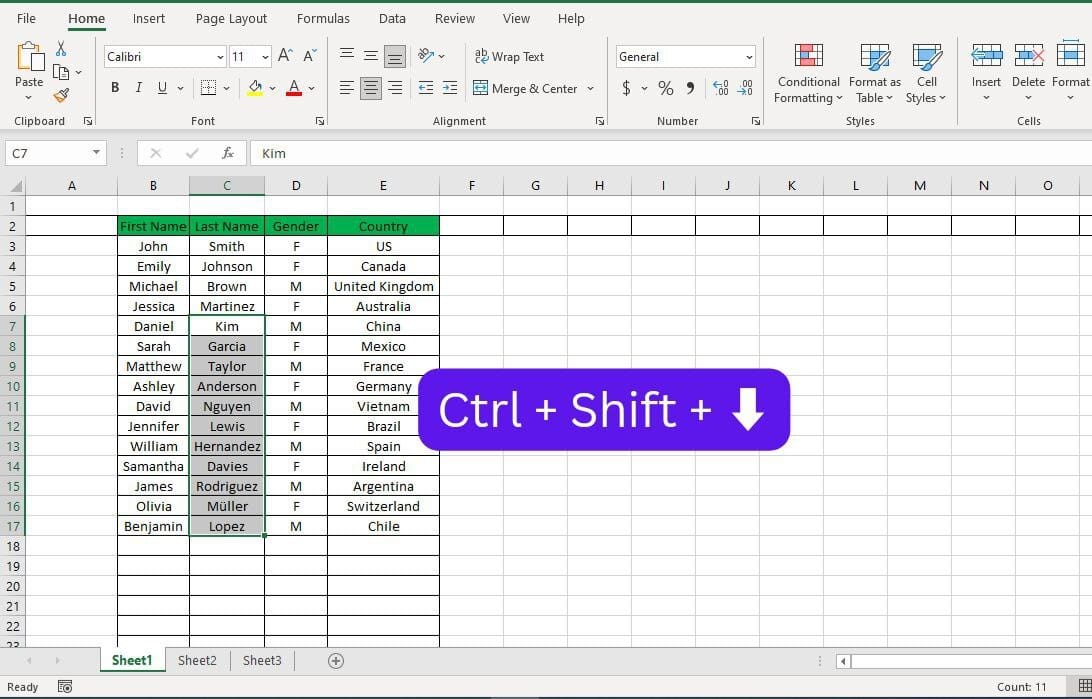Set Middle Align for cell

pyautogui.click(x=370, y=55)
